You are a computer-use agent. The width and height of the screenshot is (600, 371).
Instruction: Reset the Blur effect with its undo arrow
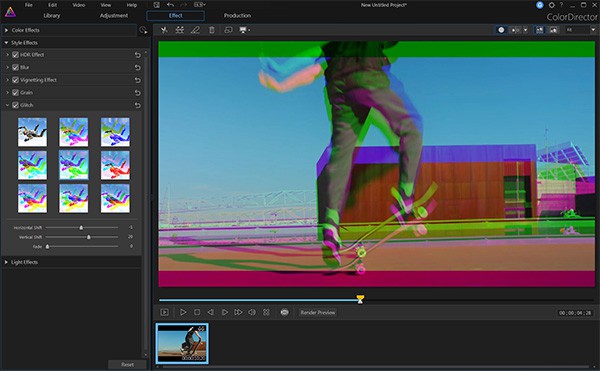tap(137, 68)
